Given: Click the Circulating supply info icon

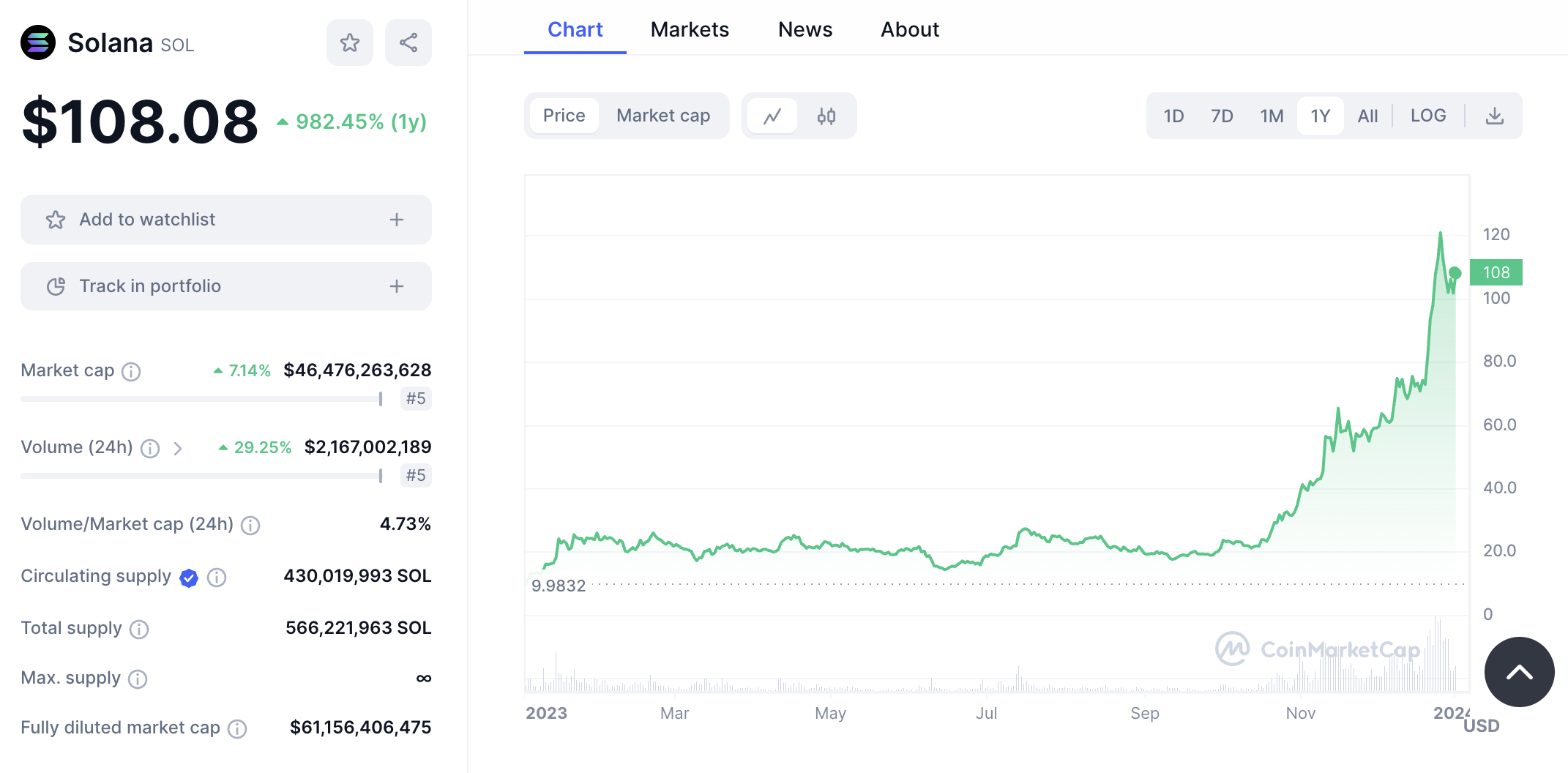Looking at the screenshot, I should coord(217,578).
